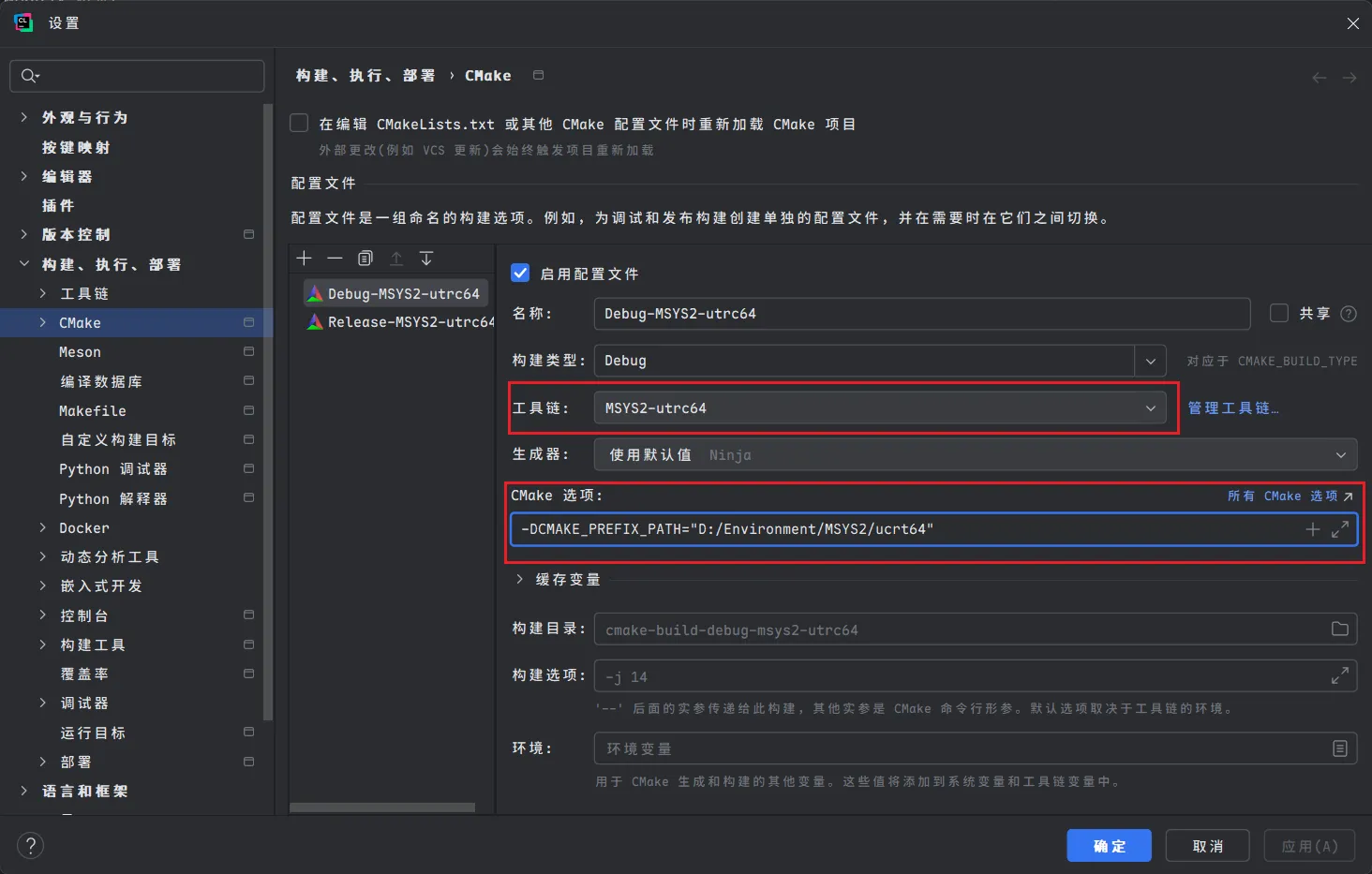Viewport: 1372px width, 874px height.
Task: Add a new CMake profile with plus icon
Action: [x=304, y=258]
